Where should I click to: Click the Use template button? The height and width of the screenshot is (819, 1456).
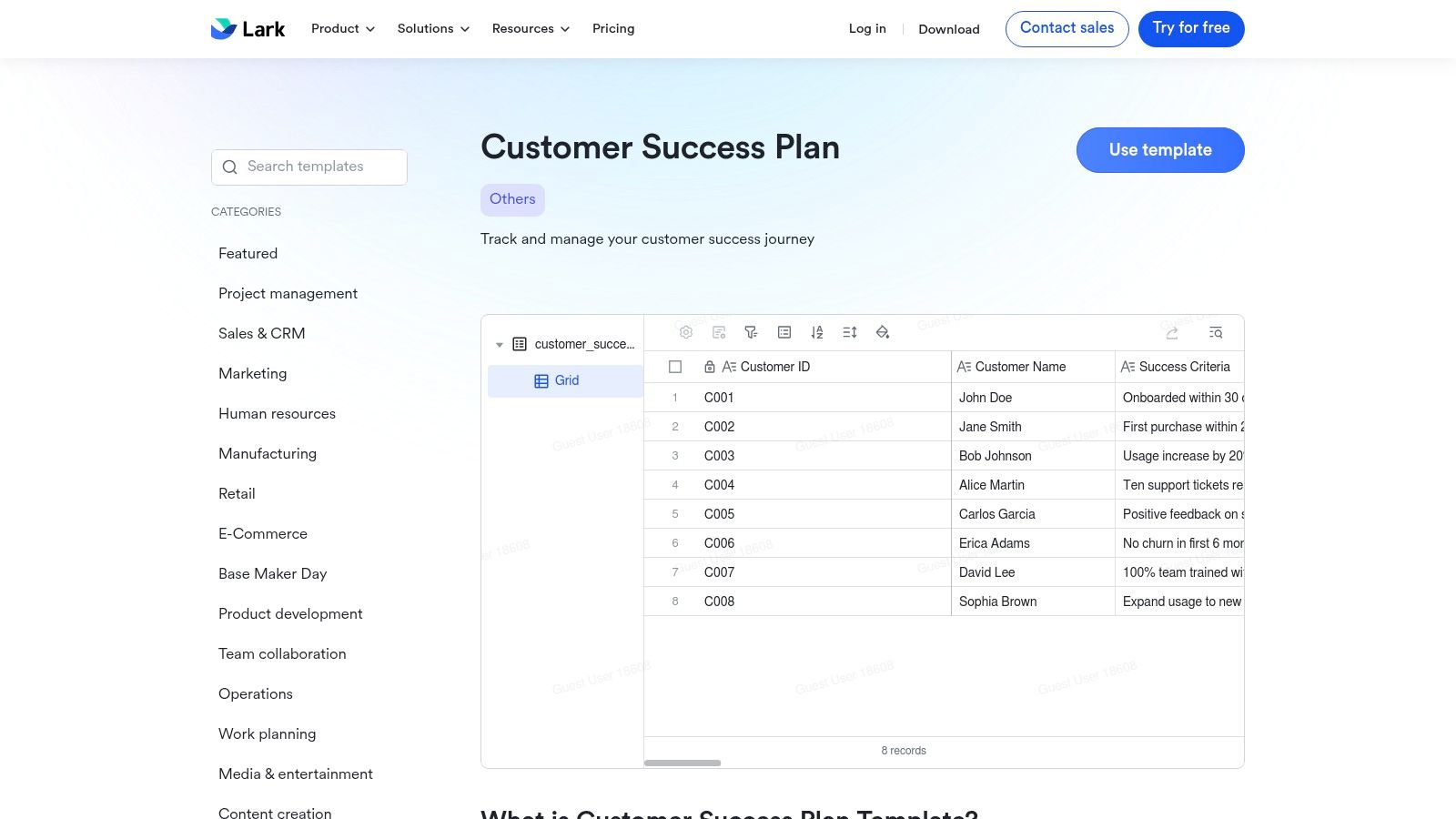[x=1160, y=149]
